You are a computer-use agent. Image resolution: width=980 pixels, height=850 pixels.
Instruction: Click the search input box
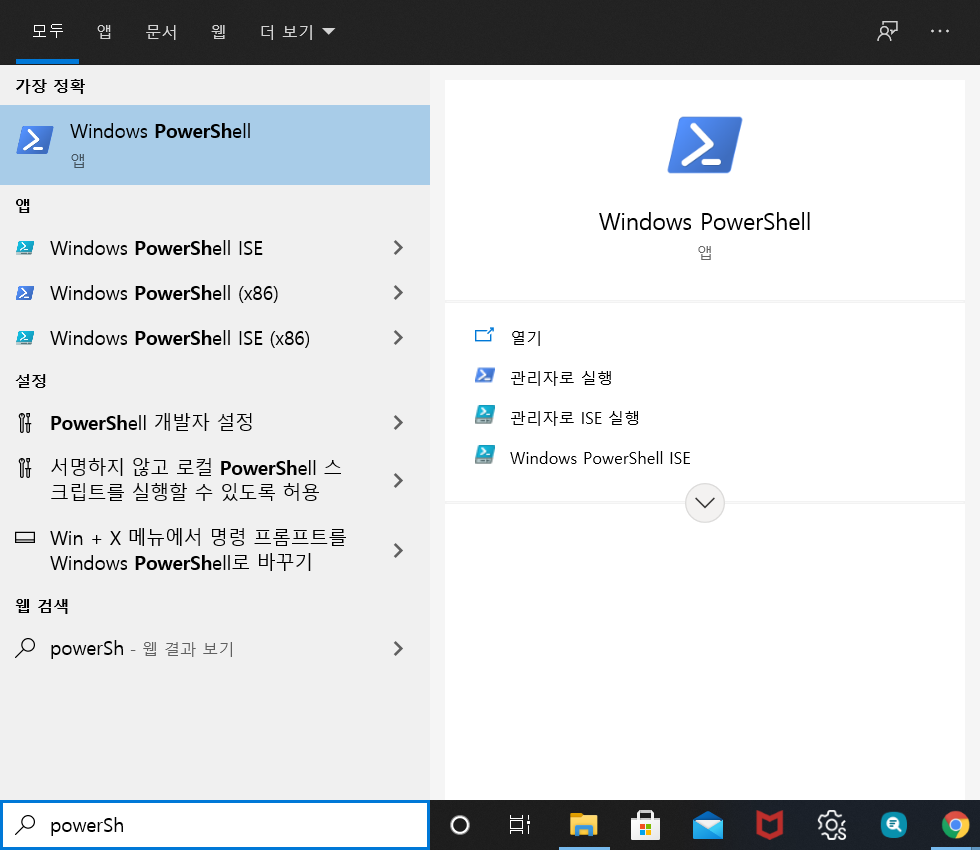click(215, 824)
